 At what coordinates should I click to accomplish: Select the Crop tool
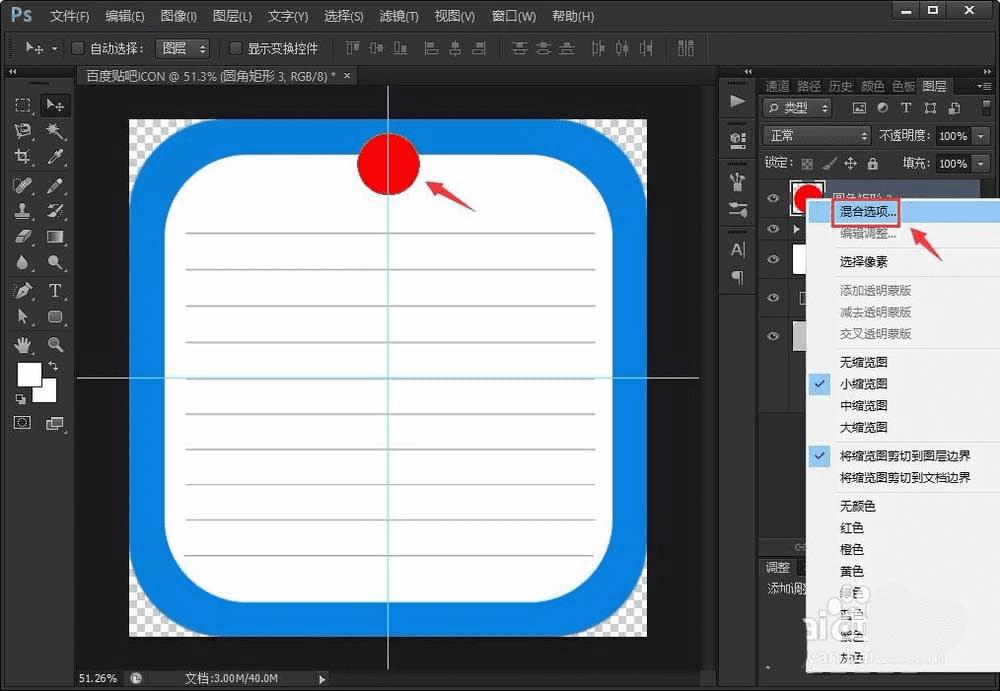point(23,157)
